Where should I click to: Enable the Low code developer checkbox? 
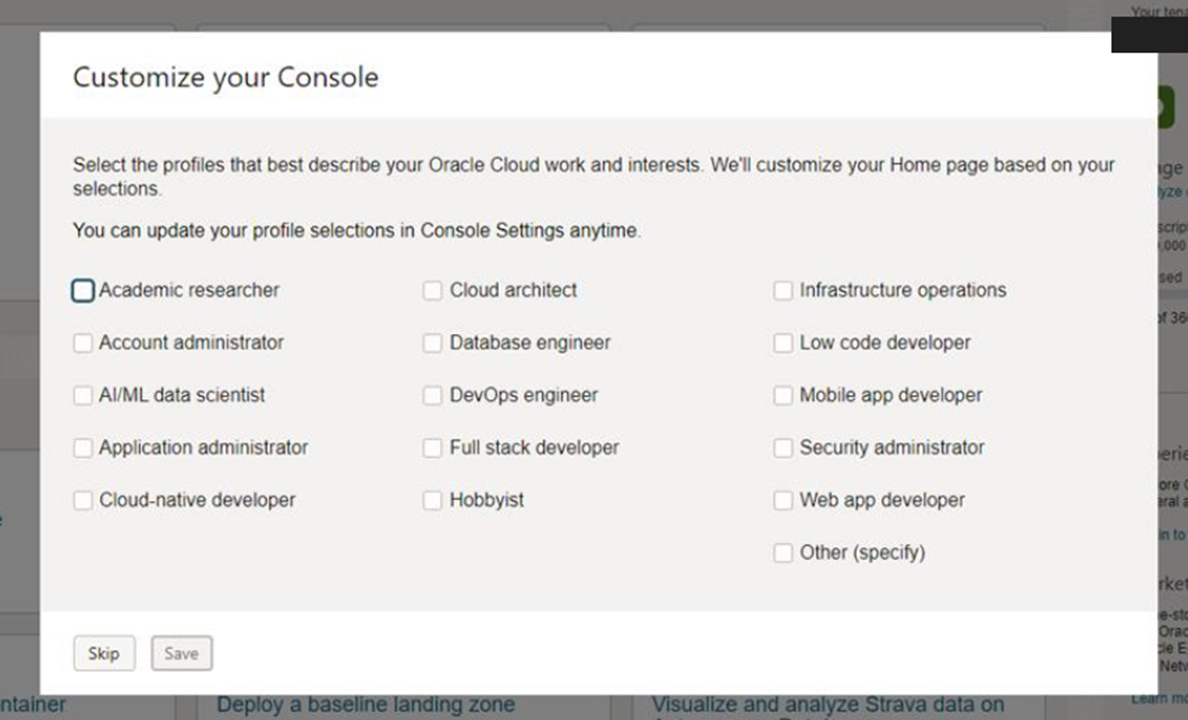coord(783,343)
